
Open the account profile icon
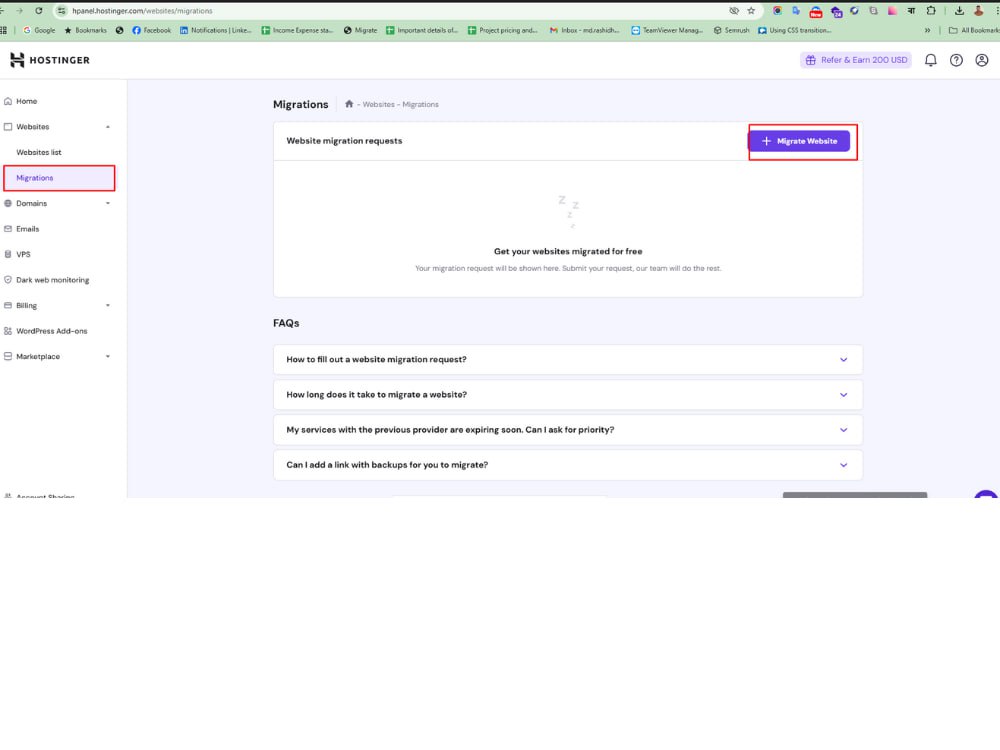click(x=982, y=60)
